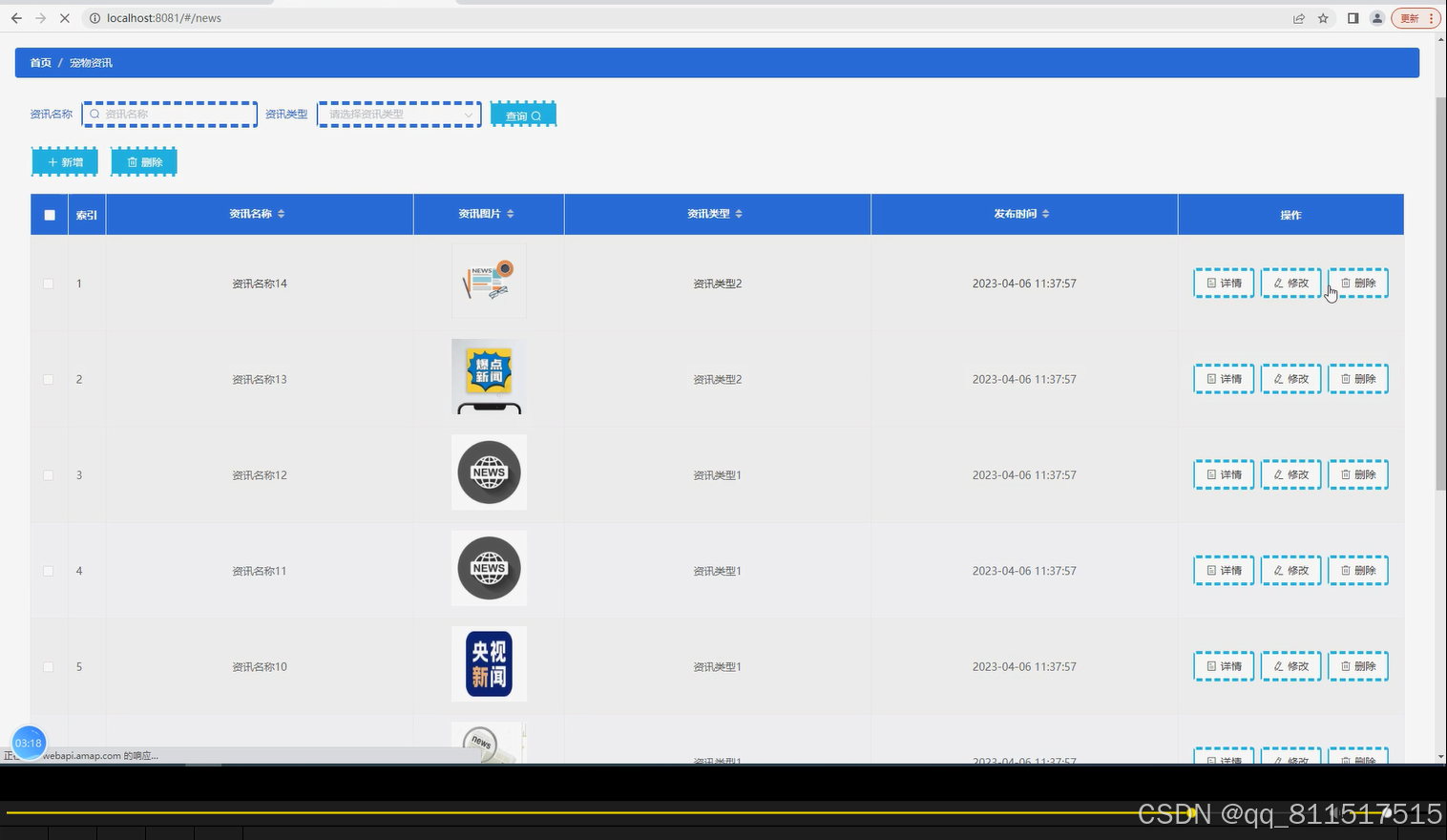Click the page vertical scrollbar thumb
Image resolution: width=1447 pixels, height=840 pixels.
pos(1440,293)
